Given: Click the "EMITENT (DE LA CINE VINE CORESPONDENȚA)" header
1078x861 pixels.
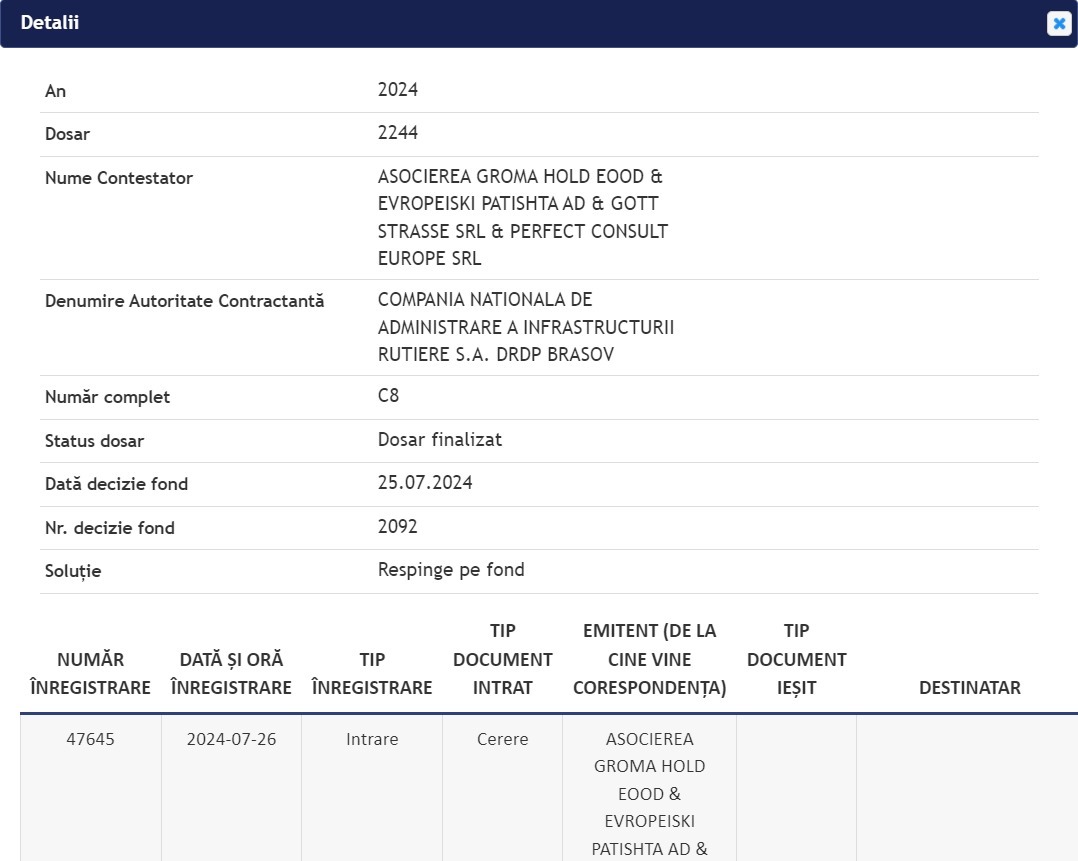Looking at the screenshot, I should click(650, 659).
